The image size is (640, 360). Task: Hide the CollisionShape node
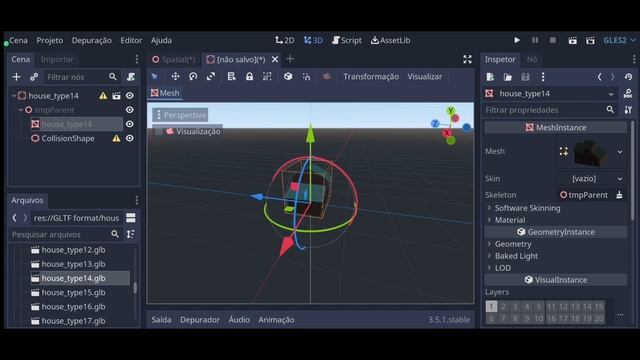[130, 138]
